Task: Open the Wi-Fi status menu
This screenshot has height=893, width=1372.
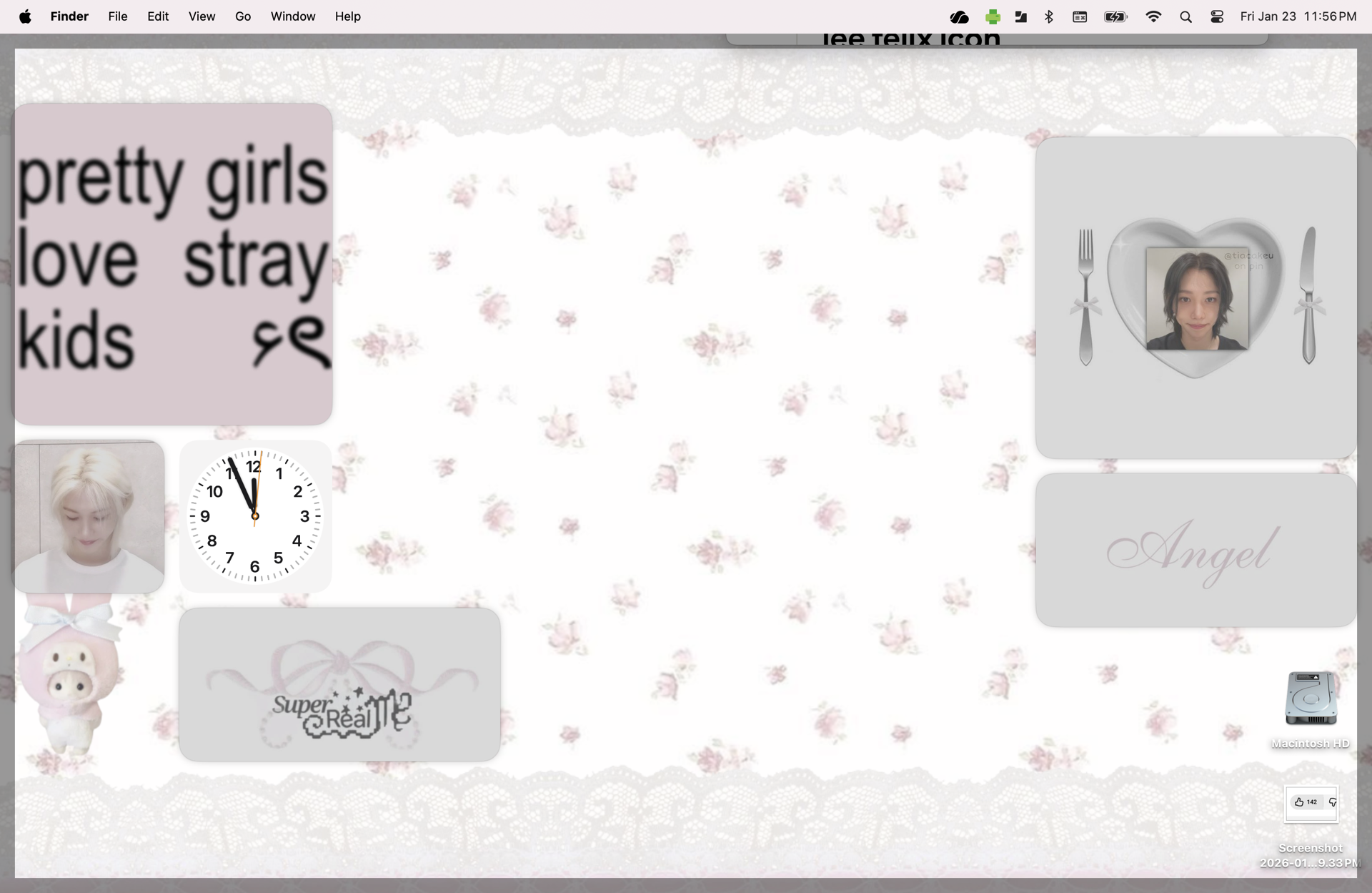Action: [x=1153, y=16]
